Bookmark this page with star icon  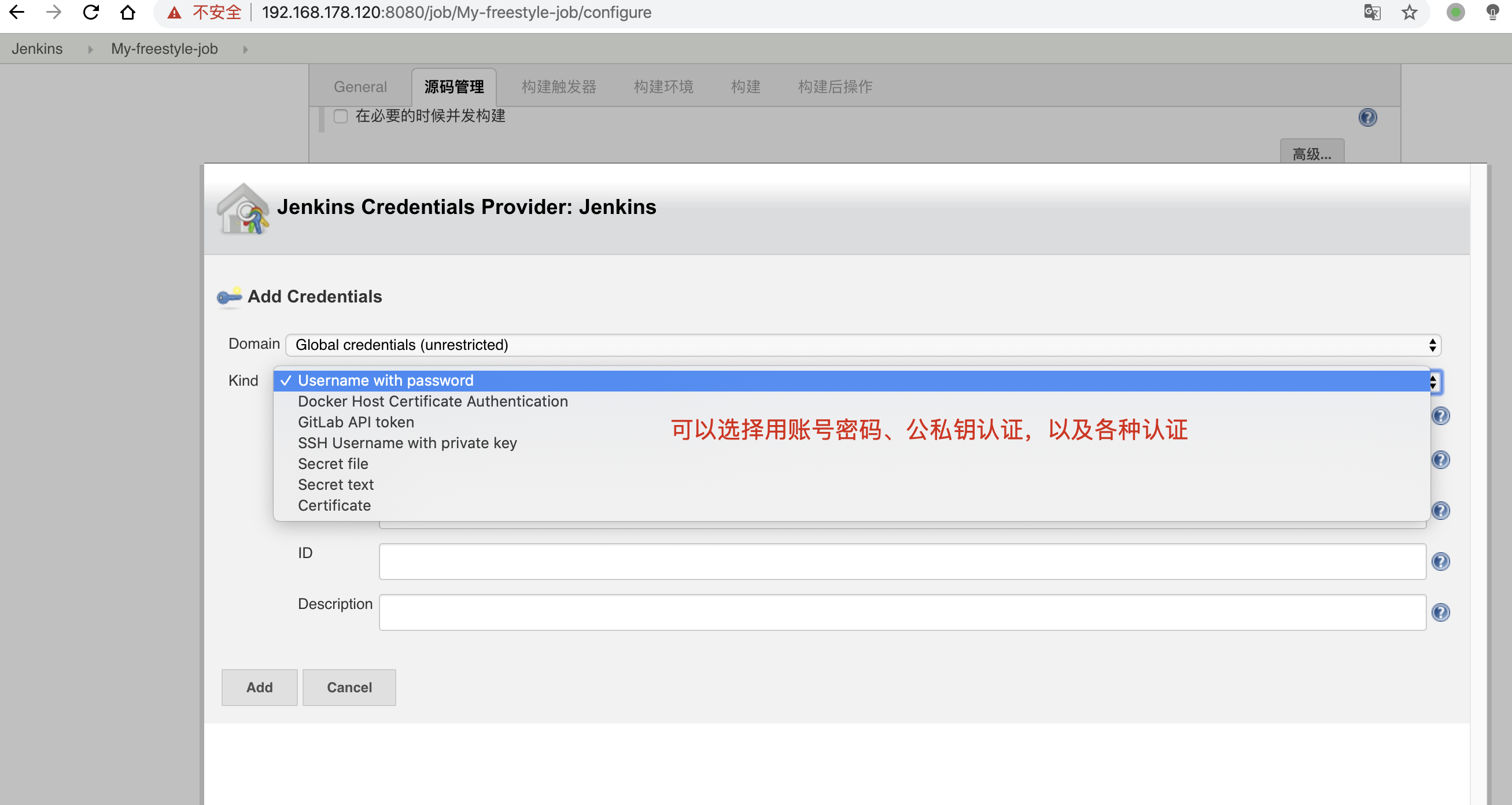click(x=1409, y=12)
